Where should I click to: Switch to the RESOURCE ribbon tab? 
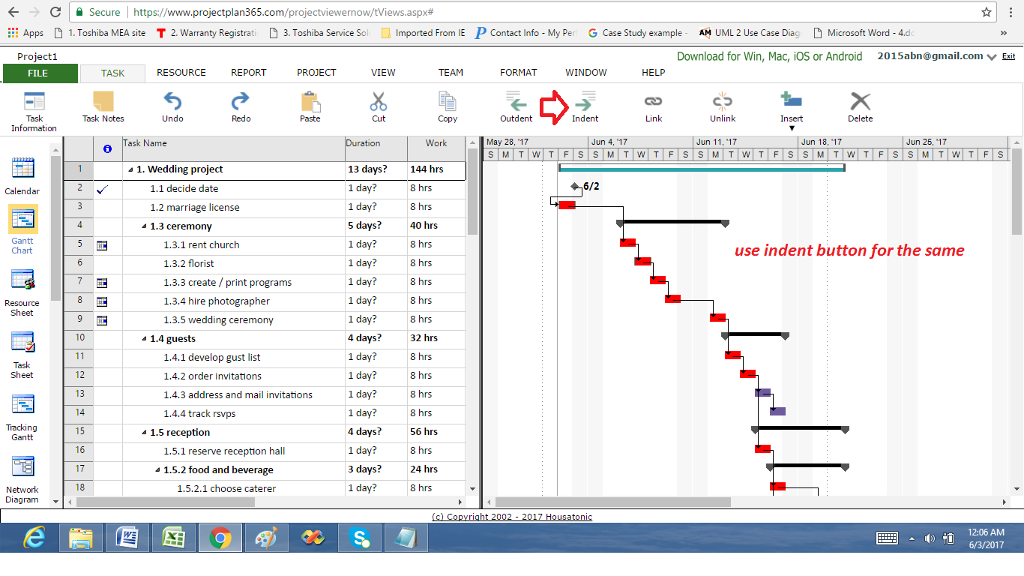180,72
